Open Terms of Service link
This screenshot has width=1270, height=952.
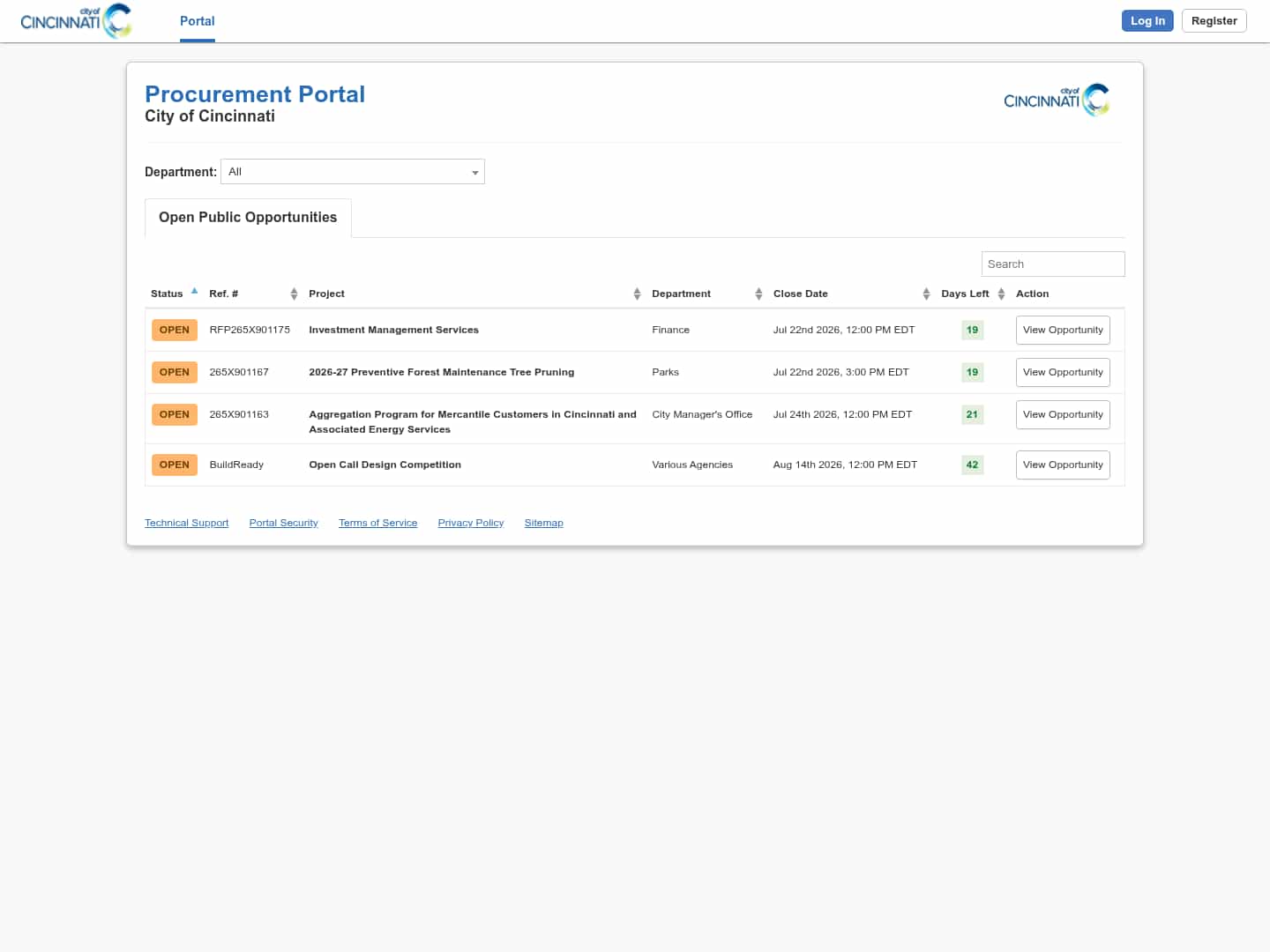tap(377, 524)
